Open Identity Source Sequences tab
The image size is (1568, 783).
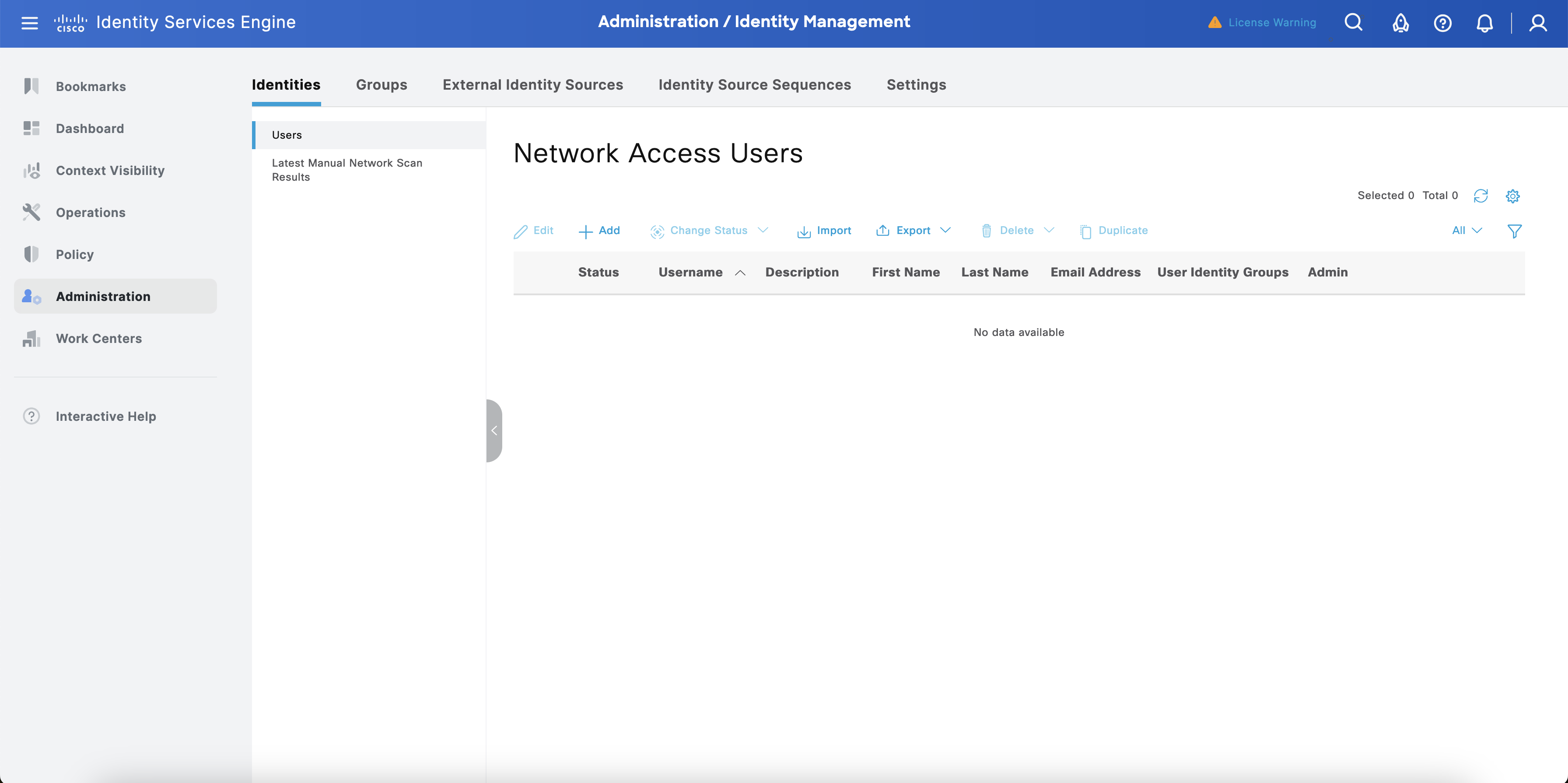755,84
